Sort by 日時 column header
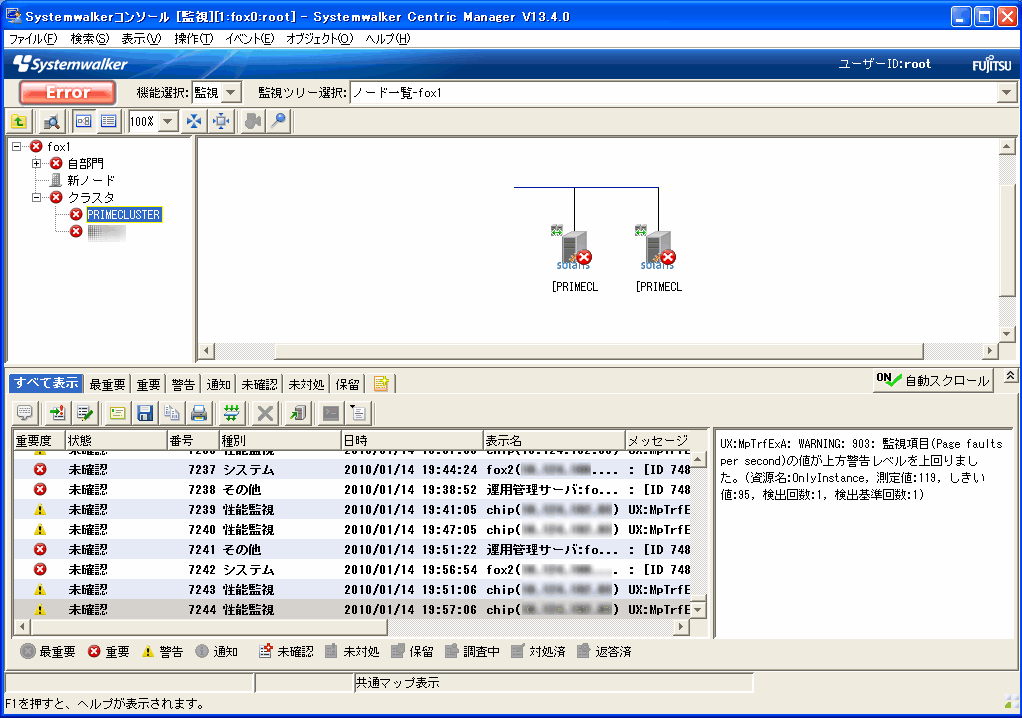The width and height of the screenshot is (1022, 718). [x=412, y=441]
